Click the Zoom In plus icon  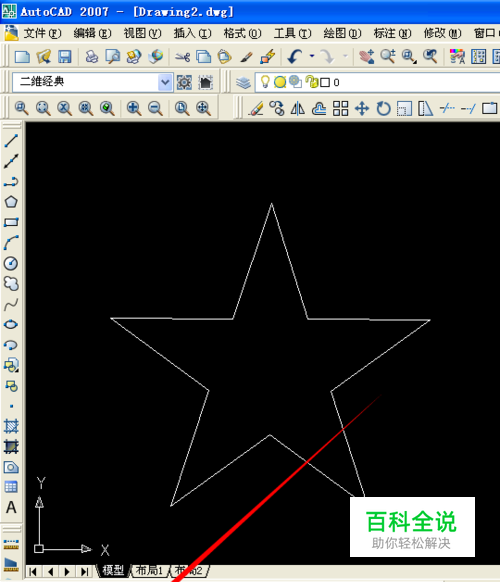[x=134, y=108]
